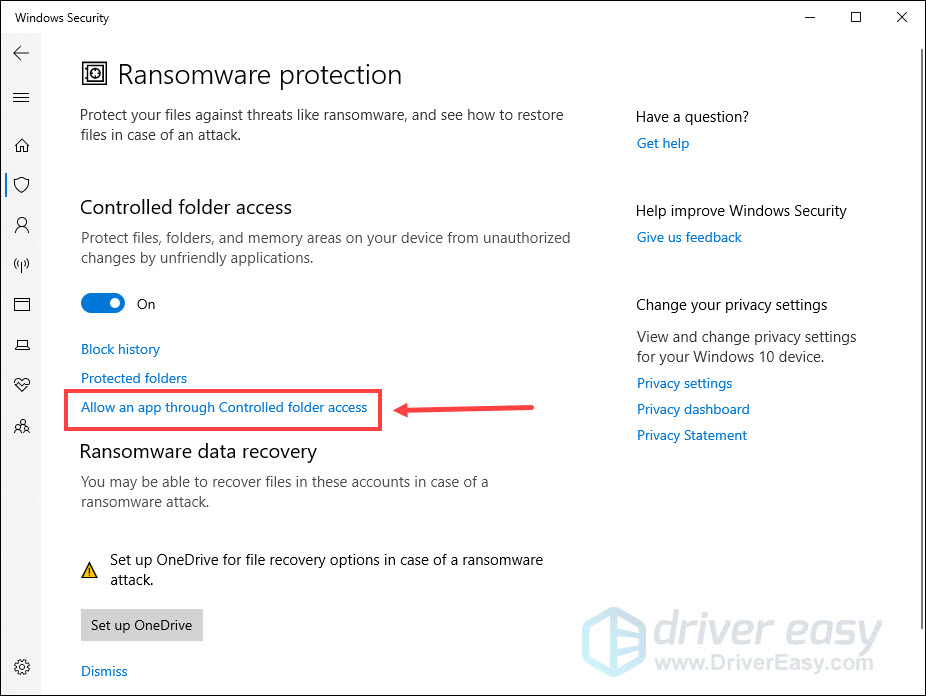Open the Get help link
The image size is (926, 696).
pos(663,143)
